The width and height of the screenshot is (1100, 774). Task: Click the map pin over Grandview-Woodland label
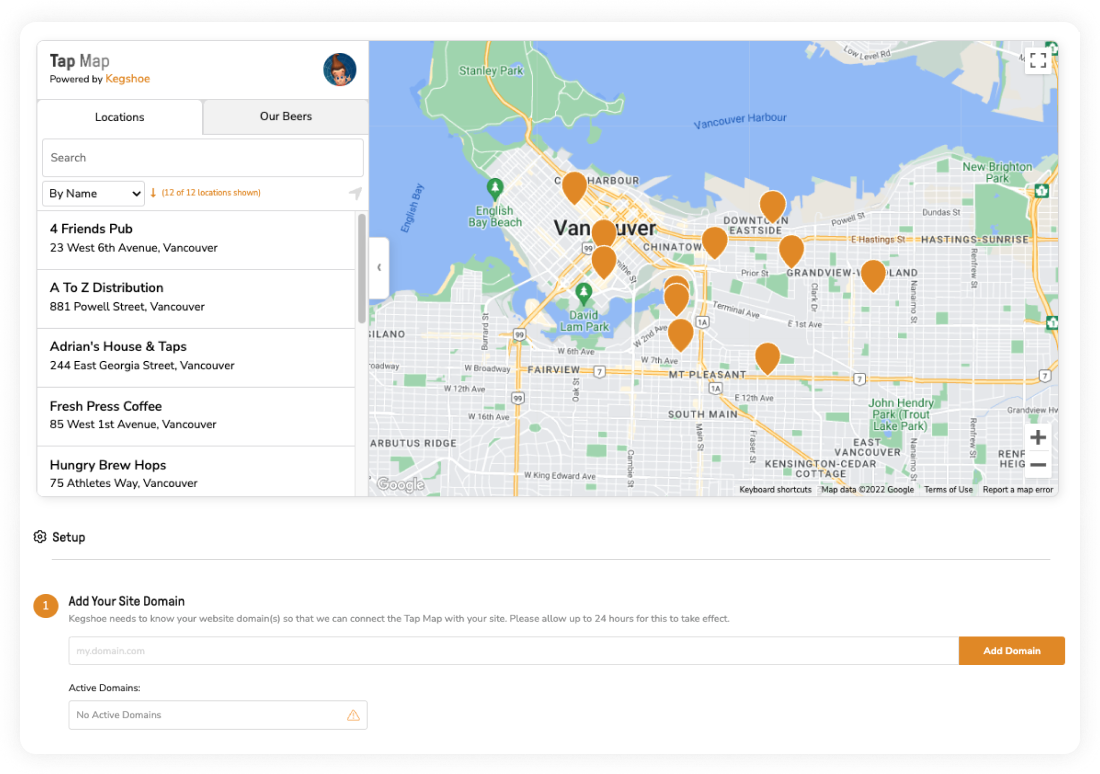pos(873,275)
